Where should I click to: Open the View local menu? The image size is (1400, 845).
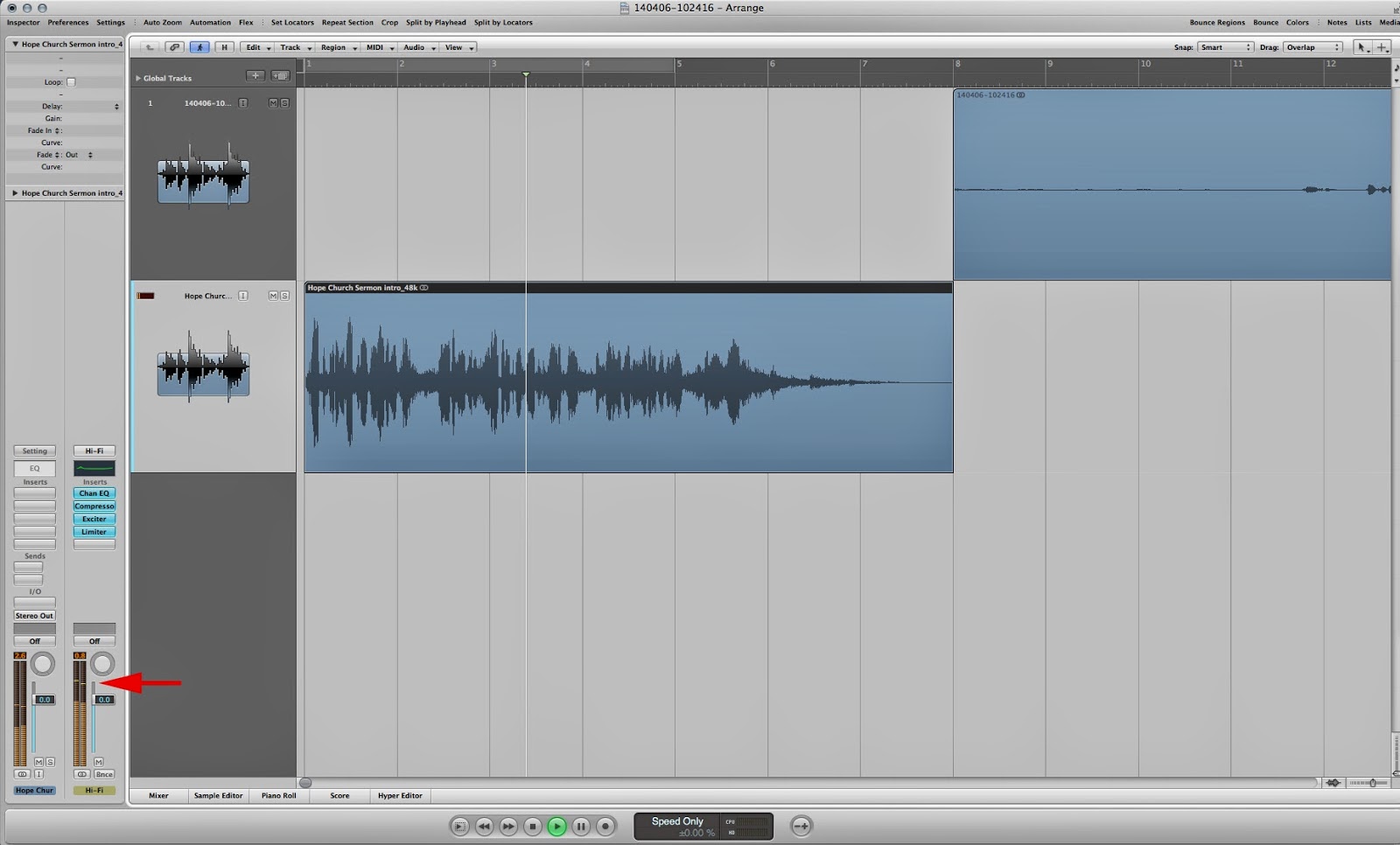[459, 47]
